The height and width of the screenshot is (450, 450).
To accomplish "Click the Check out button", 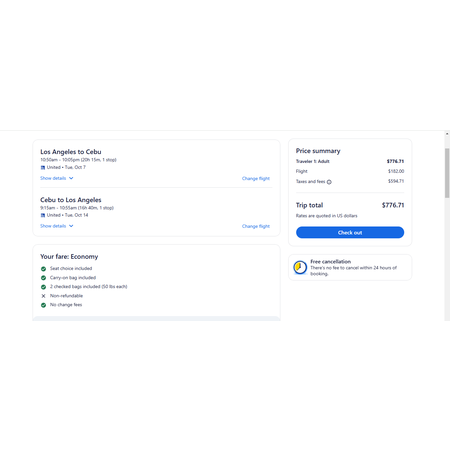I will click(350, 232).
